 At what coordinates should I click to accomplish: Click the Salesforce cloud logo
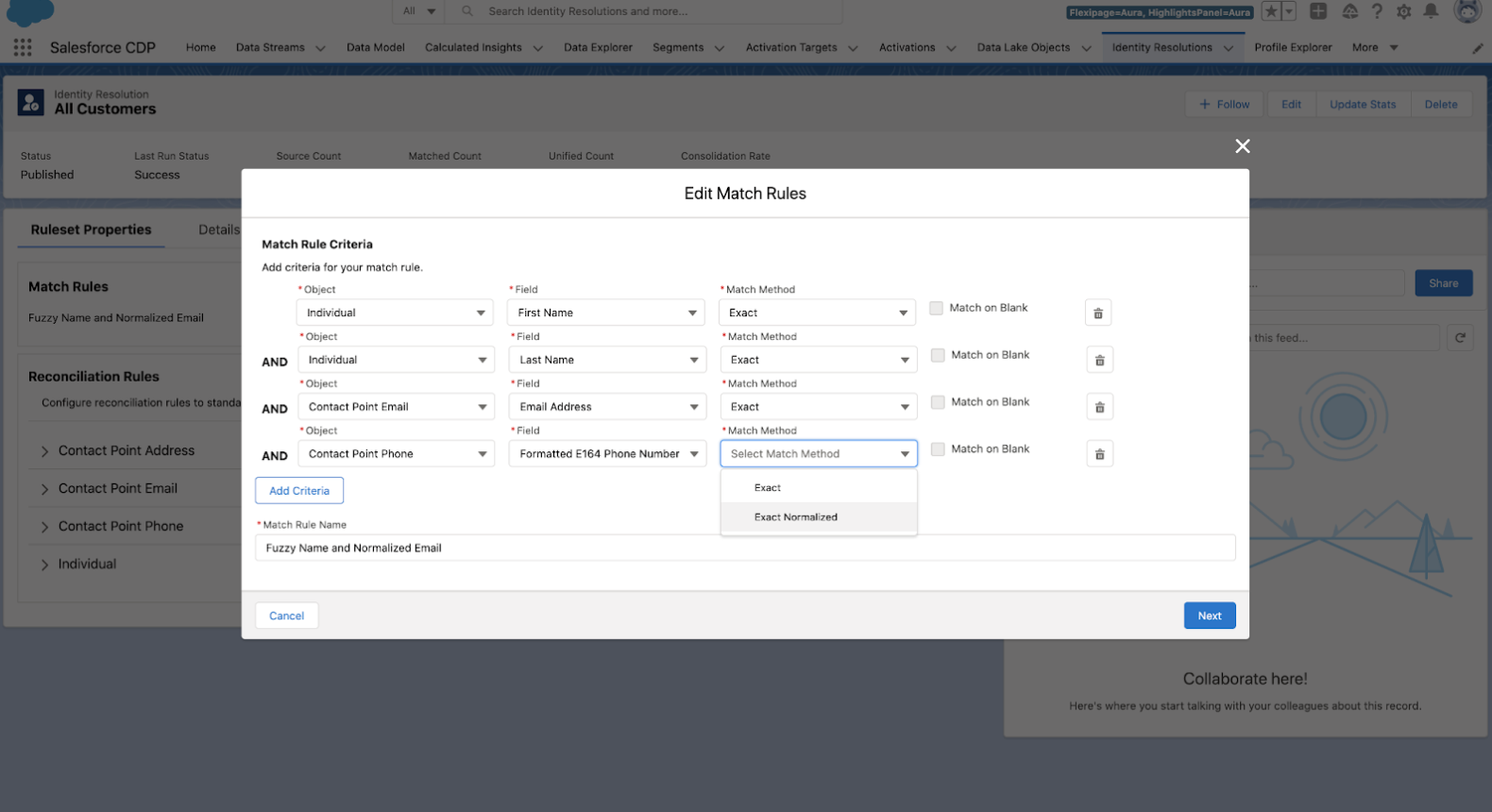click(x=30, y=12)
